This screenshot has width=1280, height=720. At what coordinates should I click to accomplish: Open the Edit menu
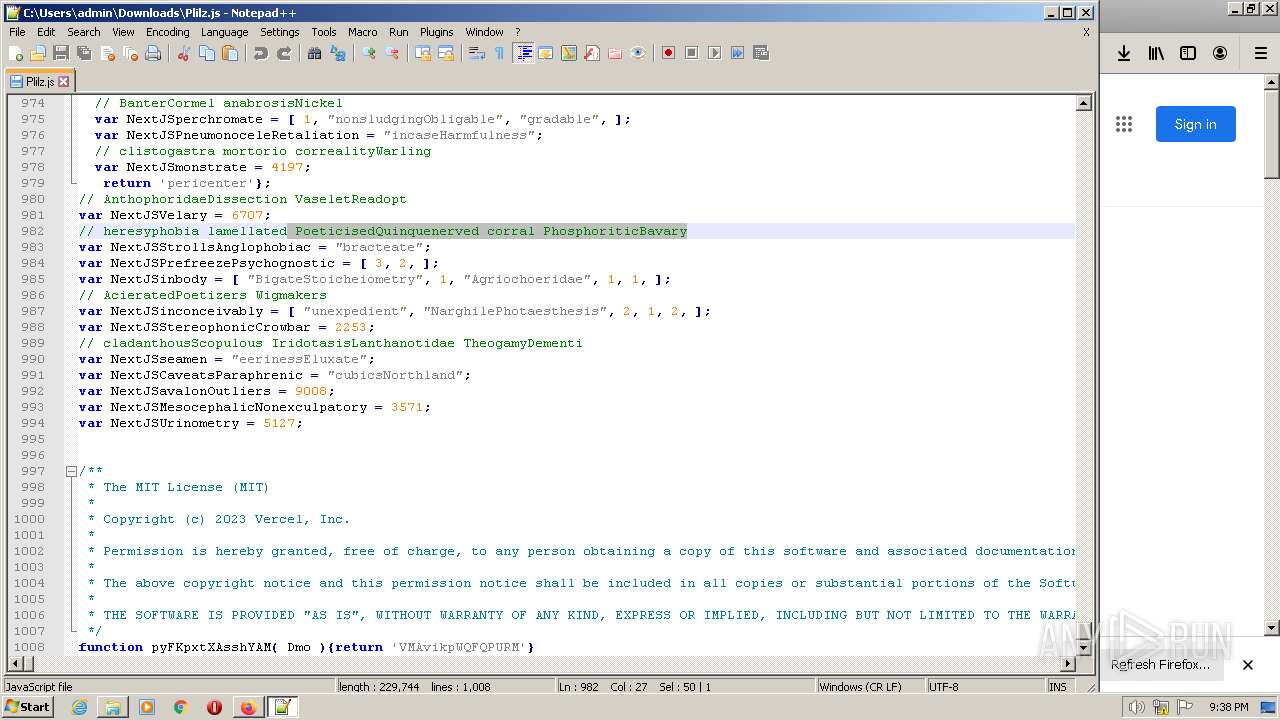click(46, 32)
